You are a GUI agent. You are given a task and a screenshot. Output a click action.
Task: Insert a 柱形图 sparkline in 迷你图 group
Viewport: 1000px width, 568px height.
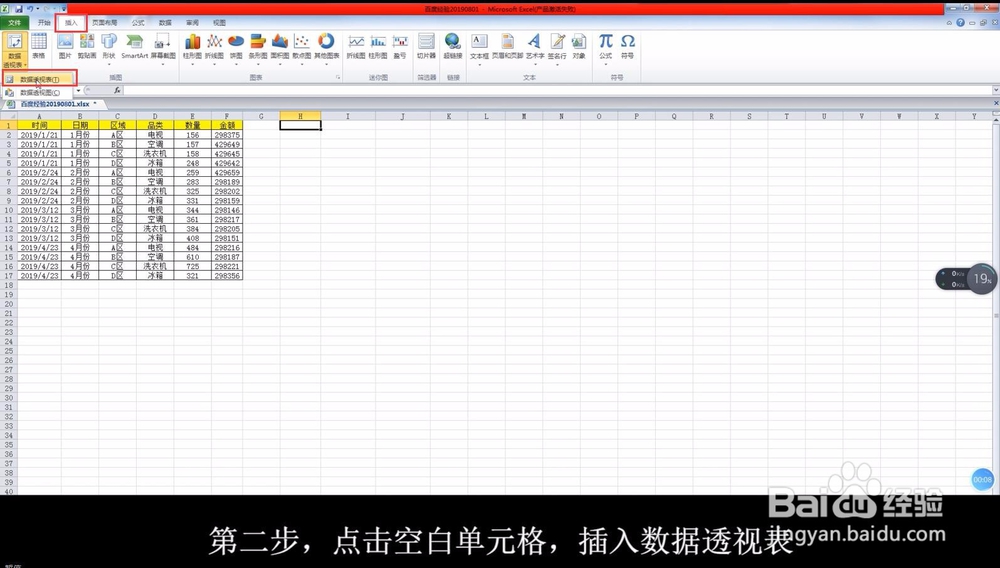(378, 46)
